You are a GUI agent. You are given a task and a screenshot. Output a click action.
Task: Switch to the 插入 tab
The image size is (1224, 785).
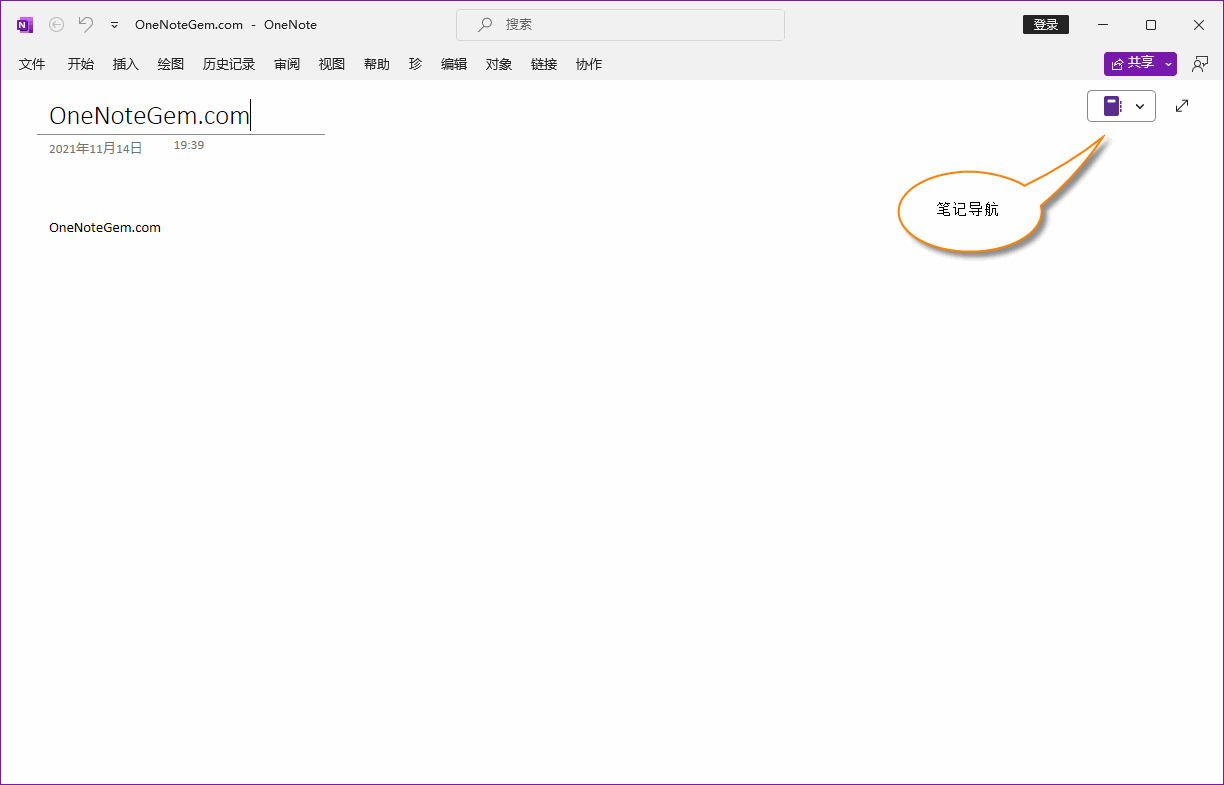coord(126,64)
